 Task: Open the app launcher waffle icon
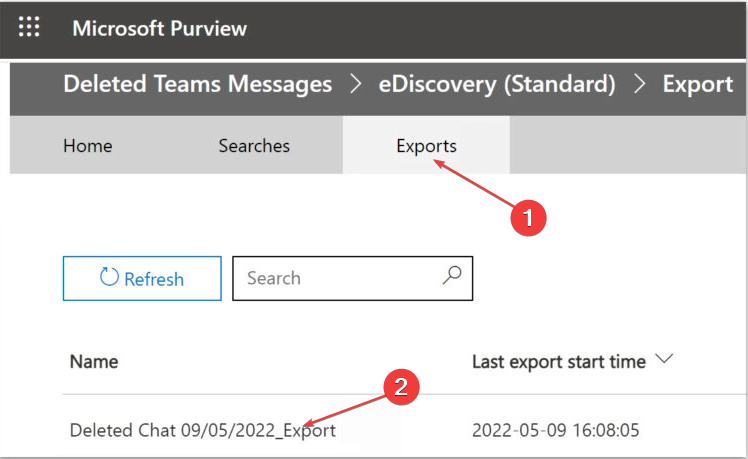(29, 27)
